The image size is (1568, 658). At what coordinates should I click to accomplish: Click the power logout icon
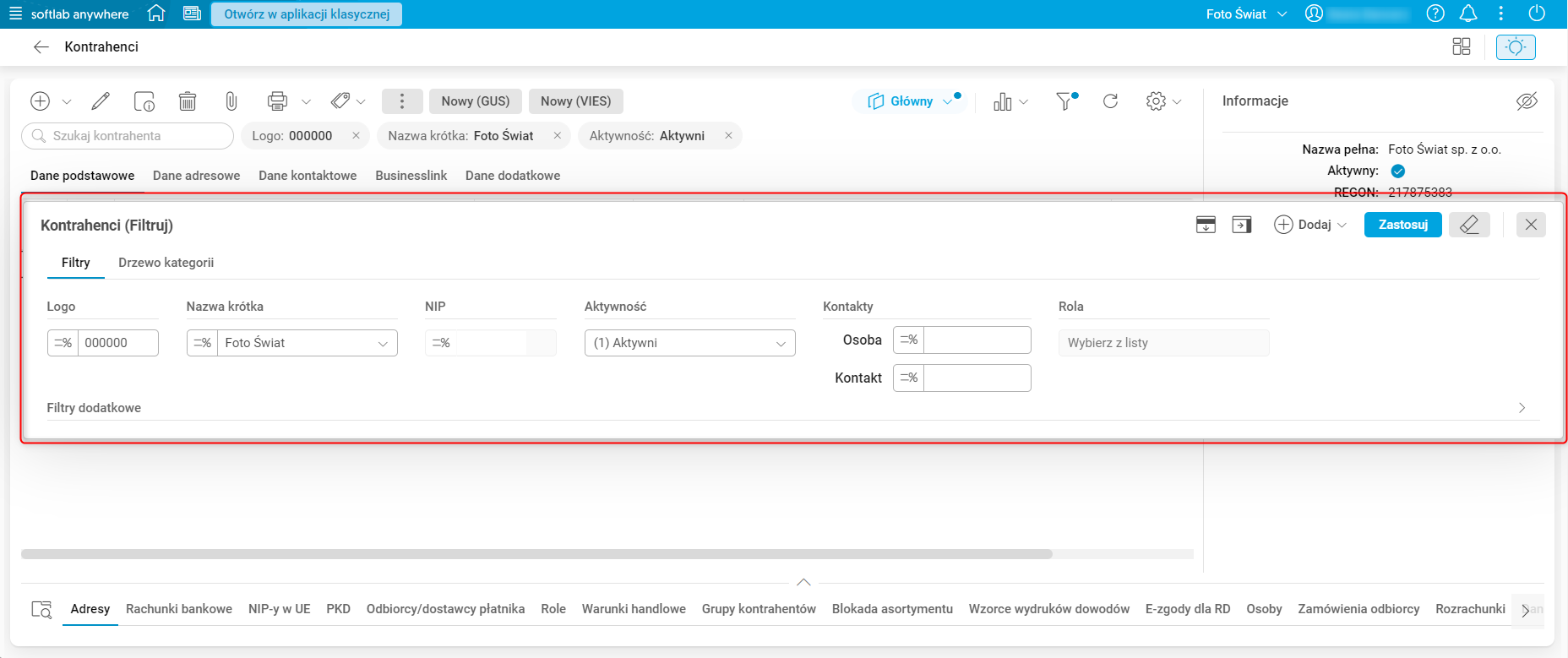1537,14
